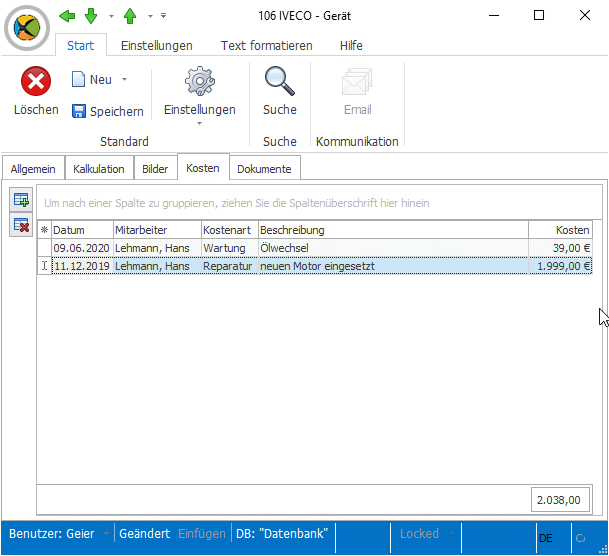Click the status bar corner grip
This screenshot has width=609, height=556.
(x=603, y=549)
